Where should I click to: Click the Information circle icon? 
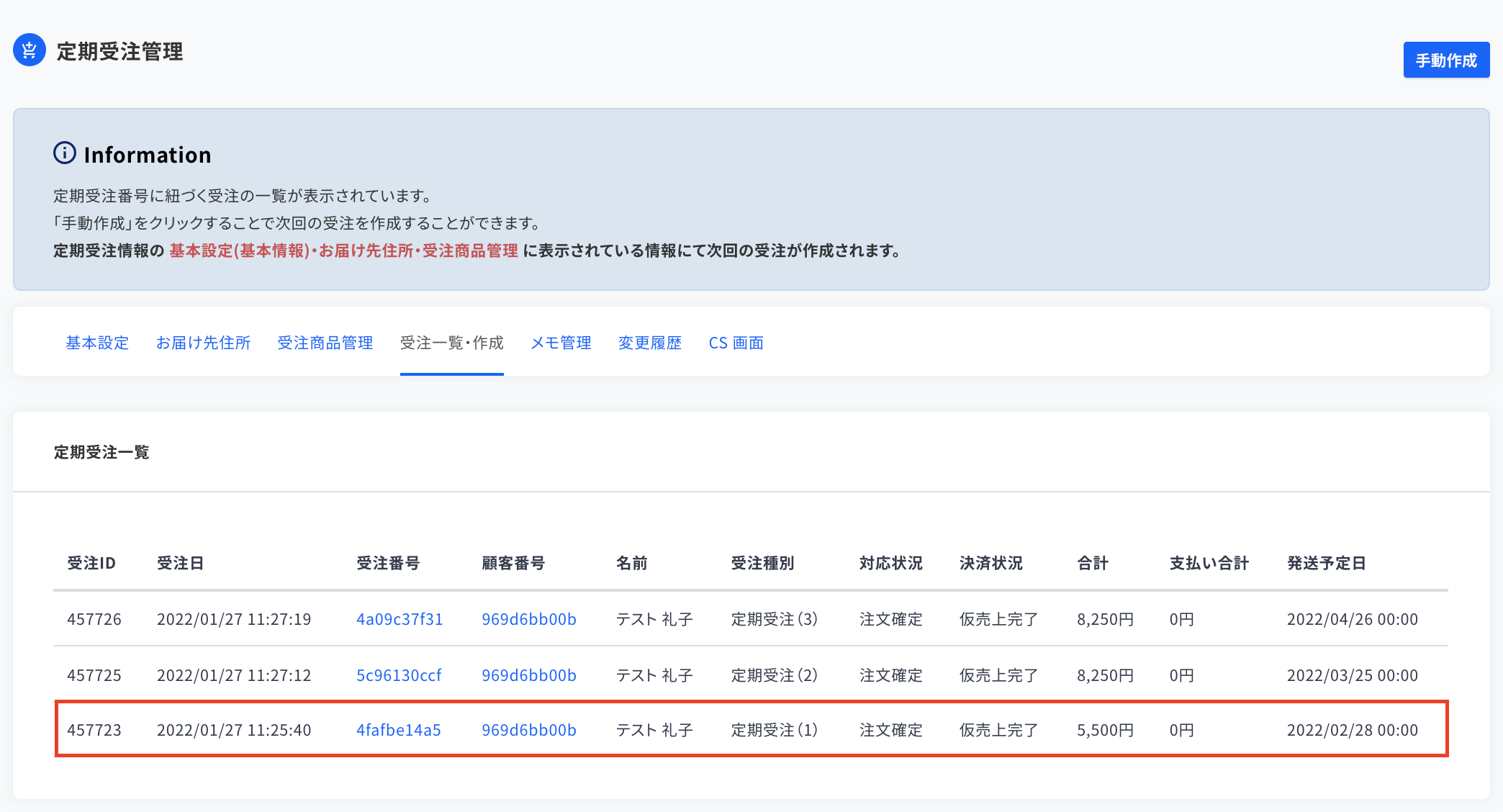[65, 153]
